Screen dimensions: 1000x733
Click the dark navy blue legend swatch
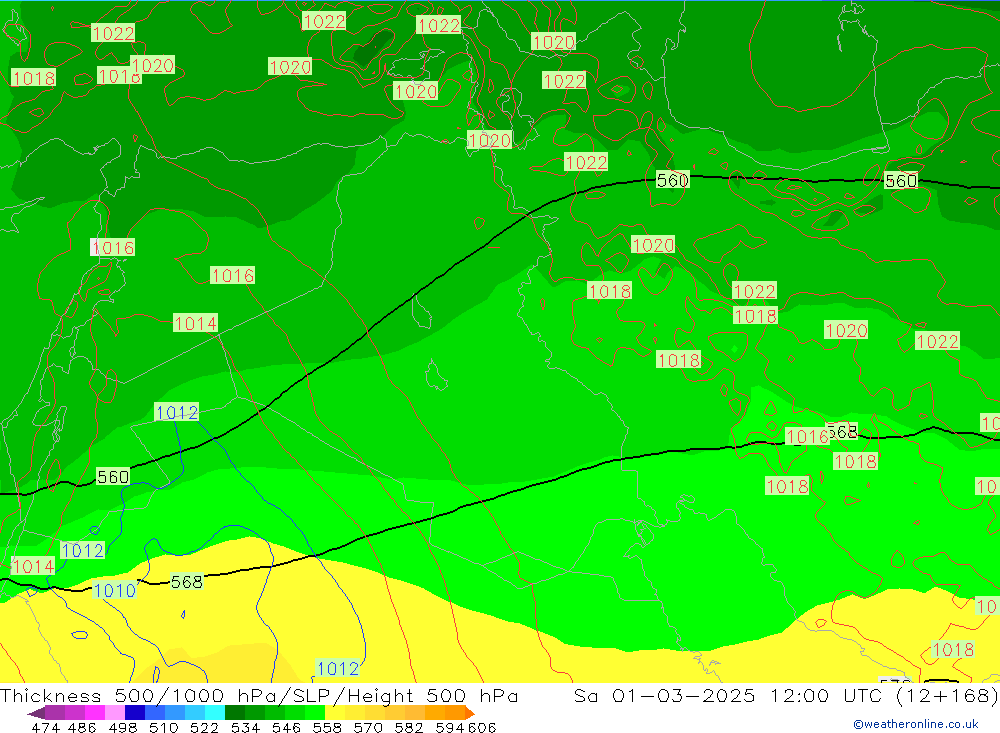click(133, 713)
